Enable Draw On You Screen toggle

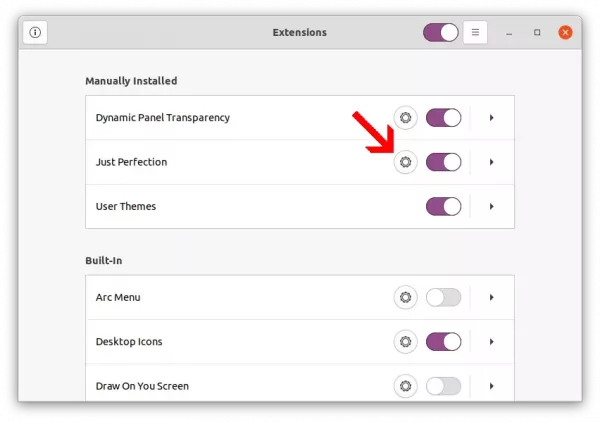443,386
